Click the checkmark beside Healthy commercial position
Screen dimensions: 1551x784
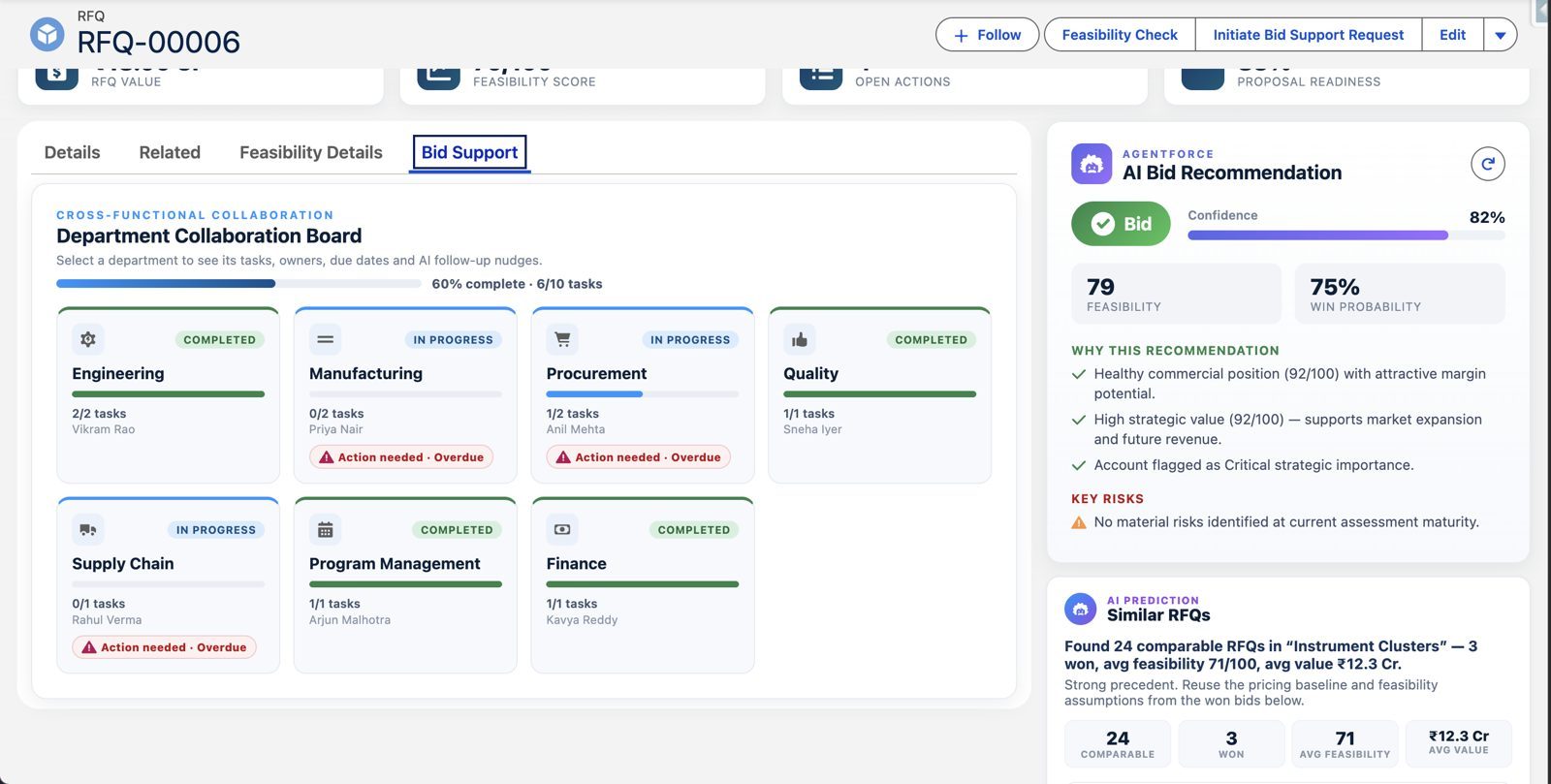(x=1078, y=374)
